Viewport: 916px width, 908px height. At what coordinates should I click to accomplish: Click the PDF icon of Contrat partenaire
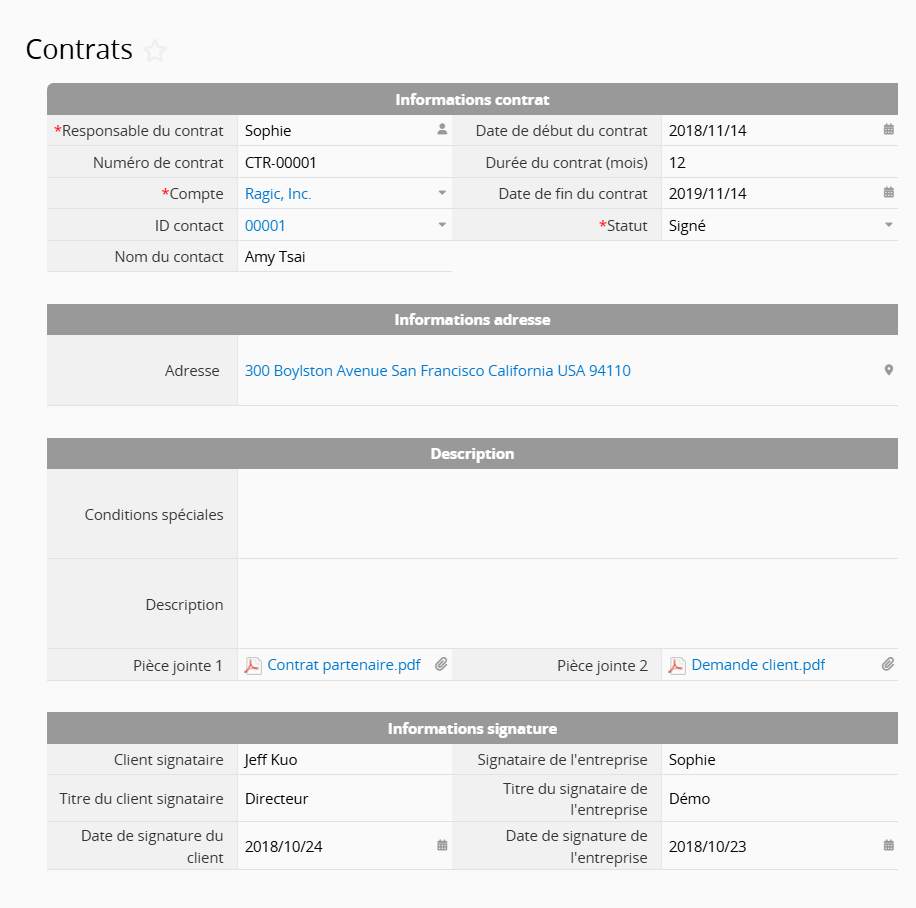click(x=253, y=666)
